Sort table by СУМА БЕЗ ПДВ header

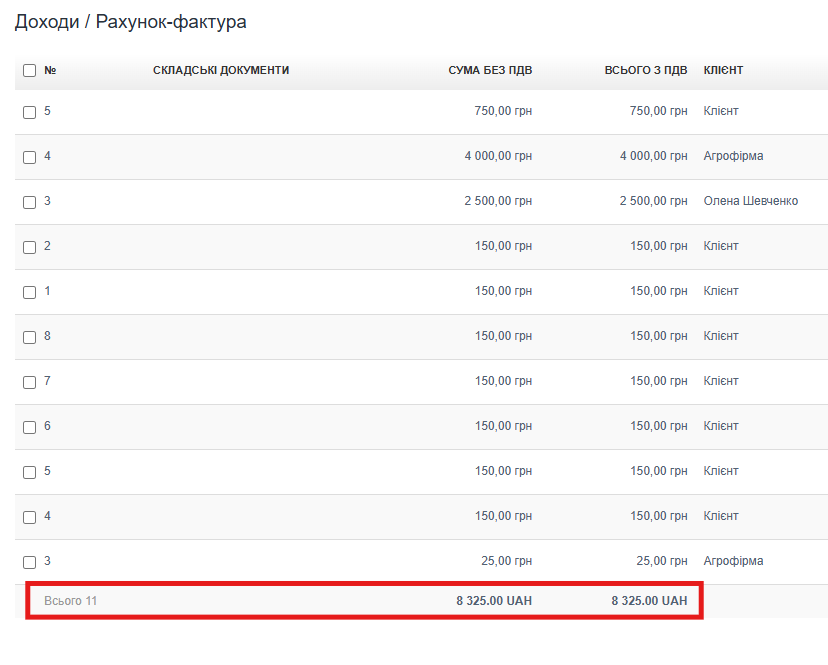tap(490, 71)
